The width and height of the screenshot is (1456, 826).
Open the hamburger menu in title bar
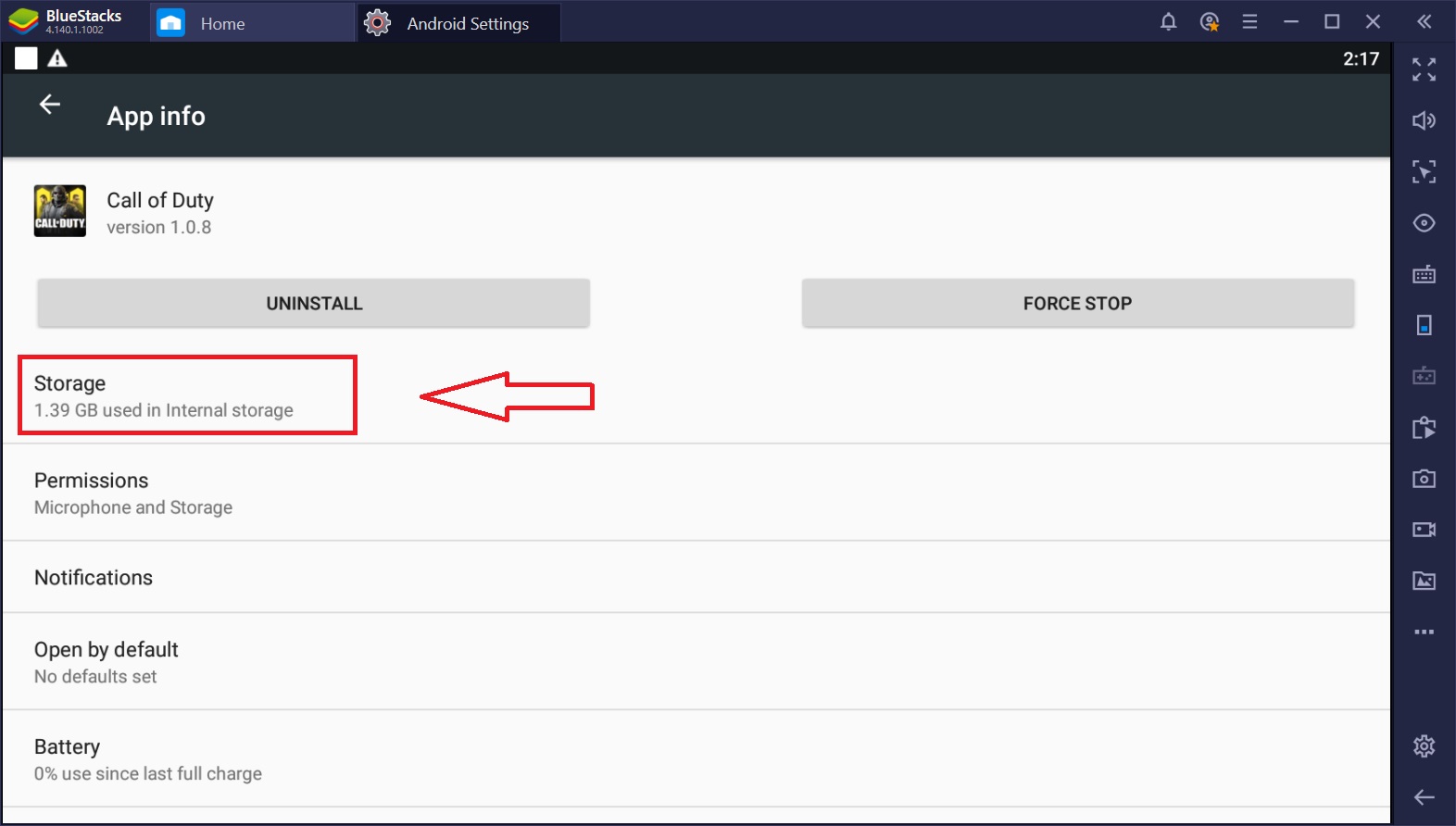tap(1249, 21)
